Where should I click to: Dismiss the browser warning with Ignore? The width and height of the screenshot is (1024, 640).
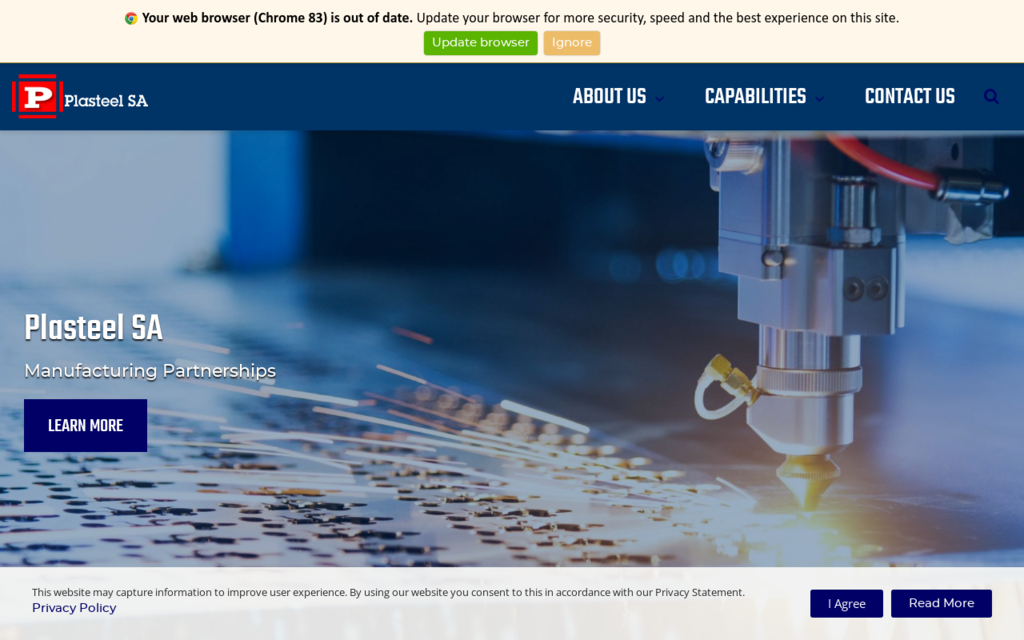(571, 43)
